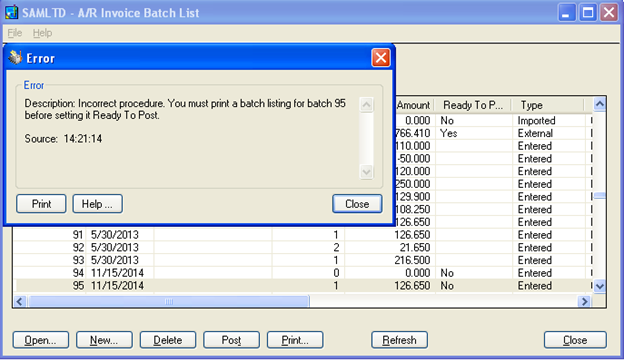Maximize the A/R Invoice Batch List window
Image resolution: width=624 pixels, height=362 pixels.
click(588, 13)
